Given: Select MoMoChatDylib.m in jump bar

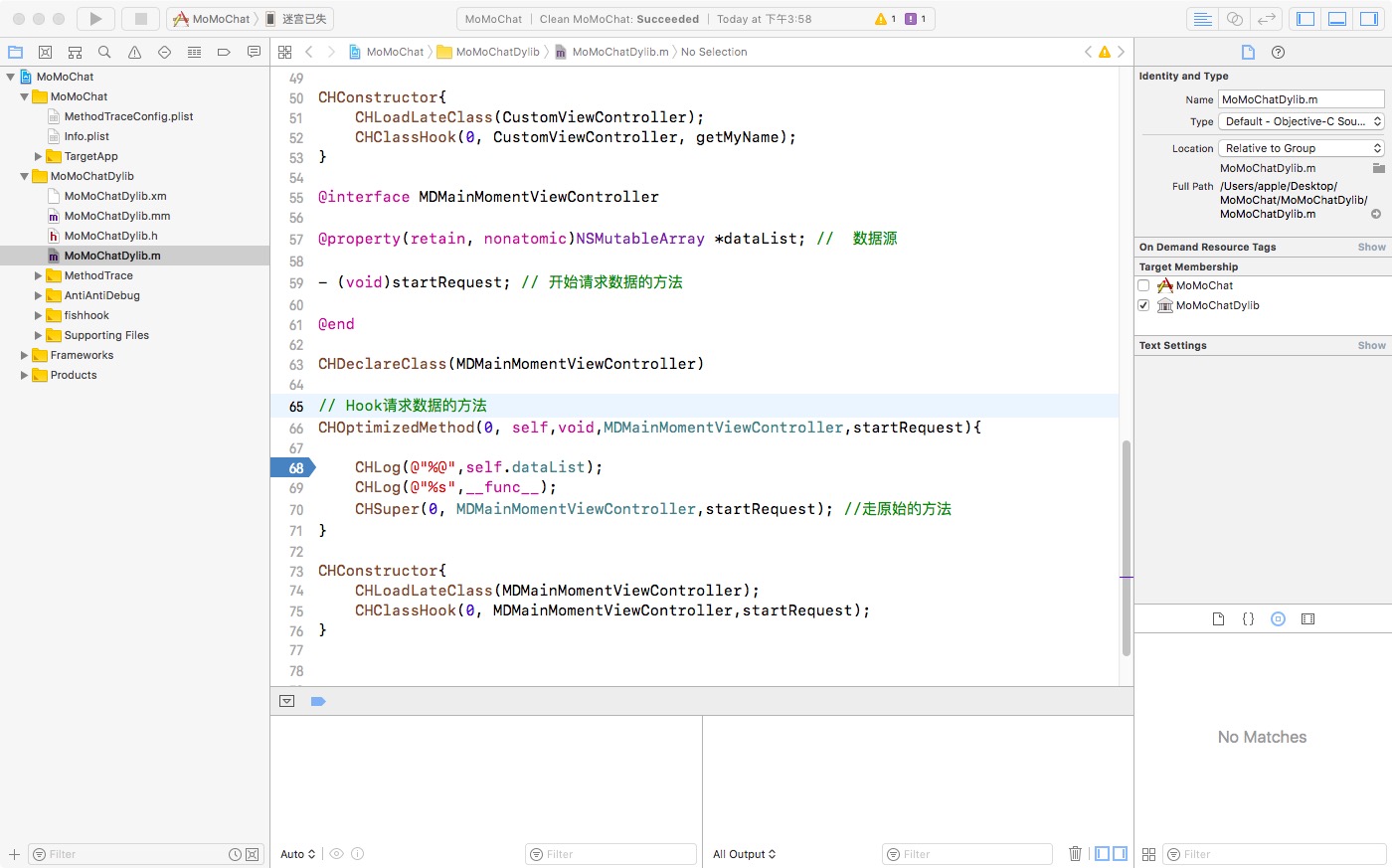Looking at the screenshot, I should tap(611, 52).
